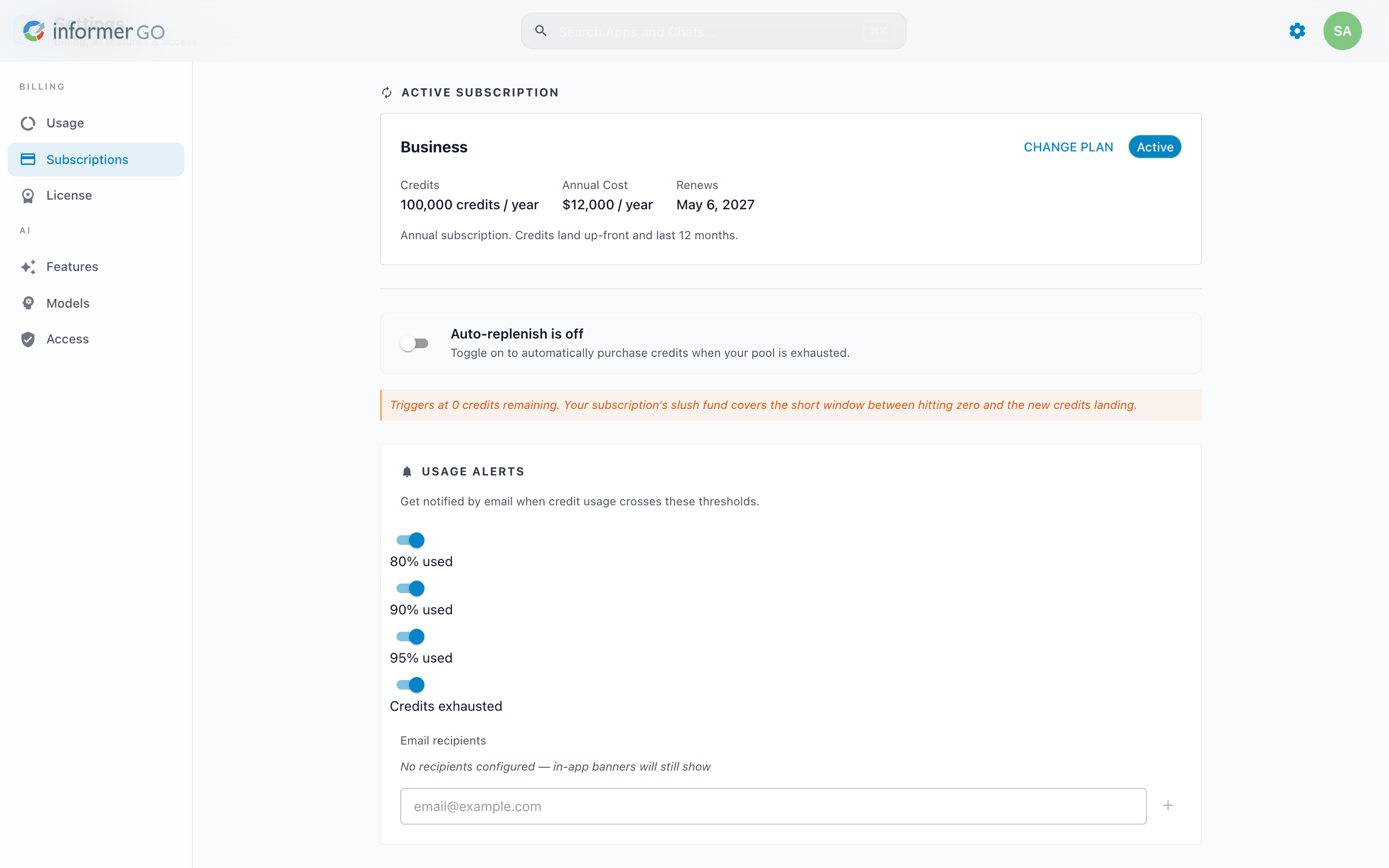This screenshot has height=868, width=1389.
Task: Click 'Auto-replenish is off' heading
Action: (517, 334)
